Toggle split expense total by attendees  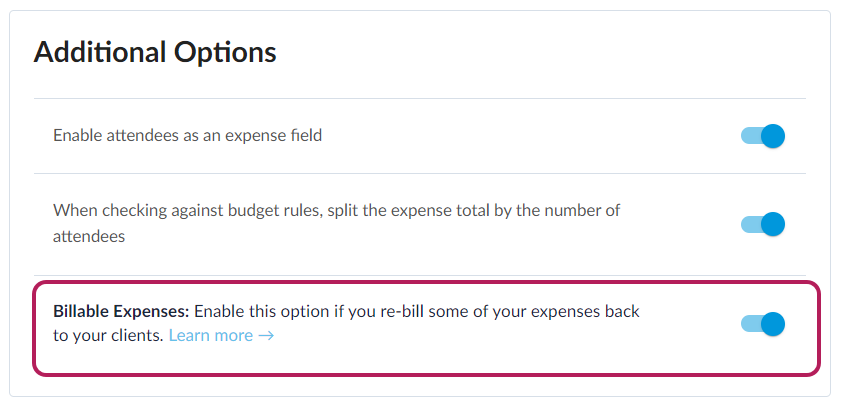pos(762,224)
